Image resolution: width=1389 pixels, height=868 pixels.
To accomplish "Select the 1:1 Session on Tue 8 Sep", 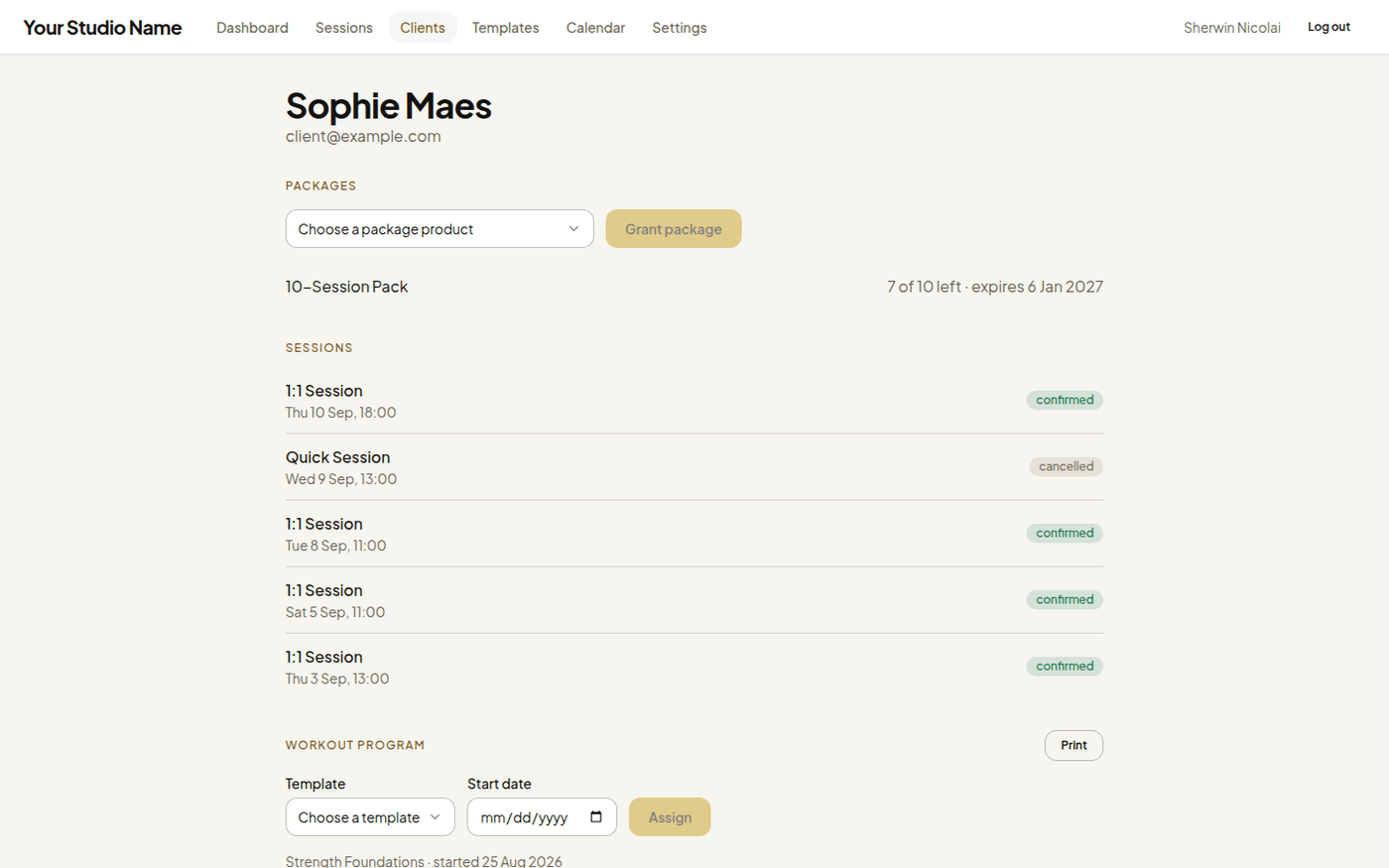I will click(694, 534).
